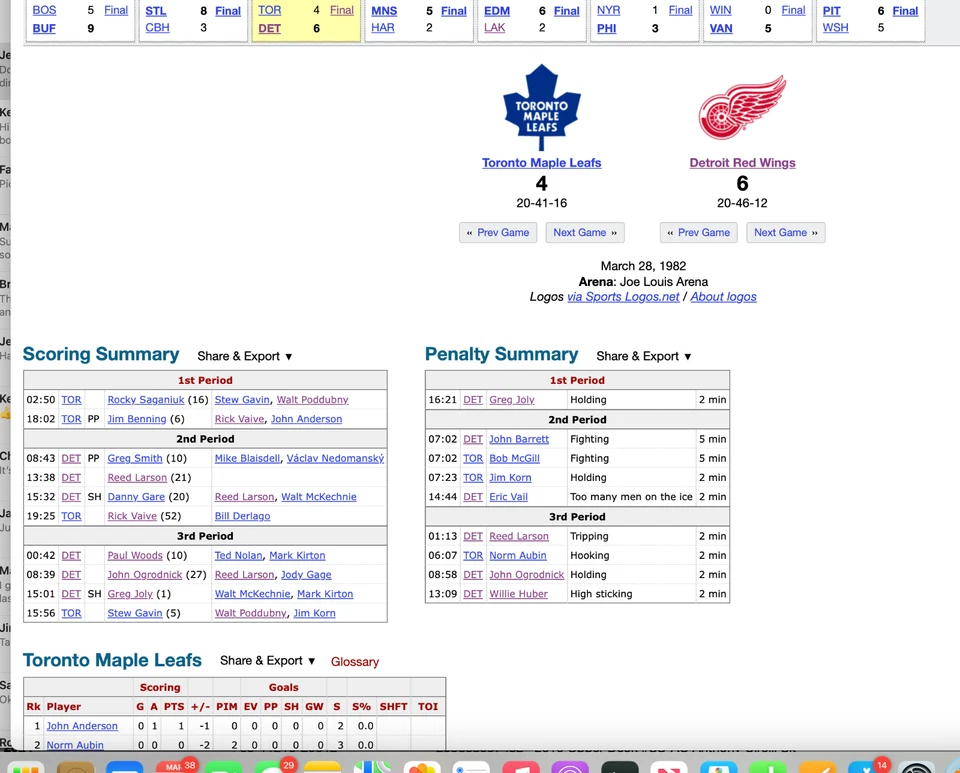Go to Toronto's Next Game
Viewport: 960px width, 773px height.
(x=585, y=233)
